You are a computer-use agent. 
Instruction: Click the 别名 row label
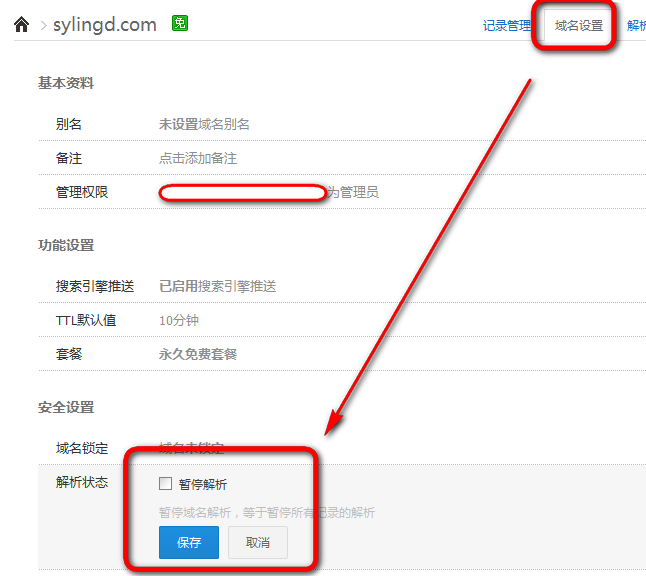[x=69, y=124]
